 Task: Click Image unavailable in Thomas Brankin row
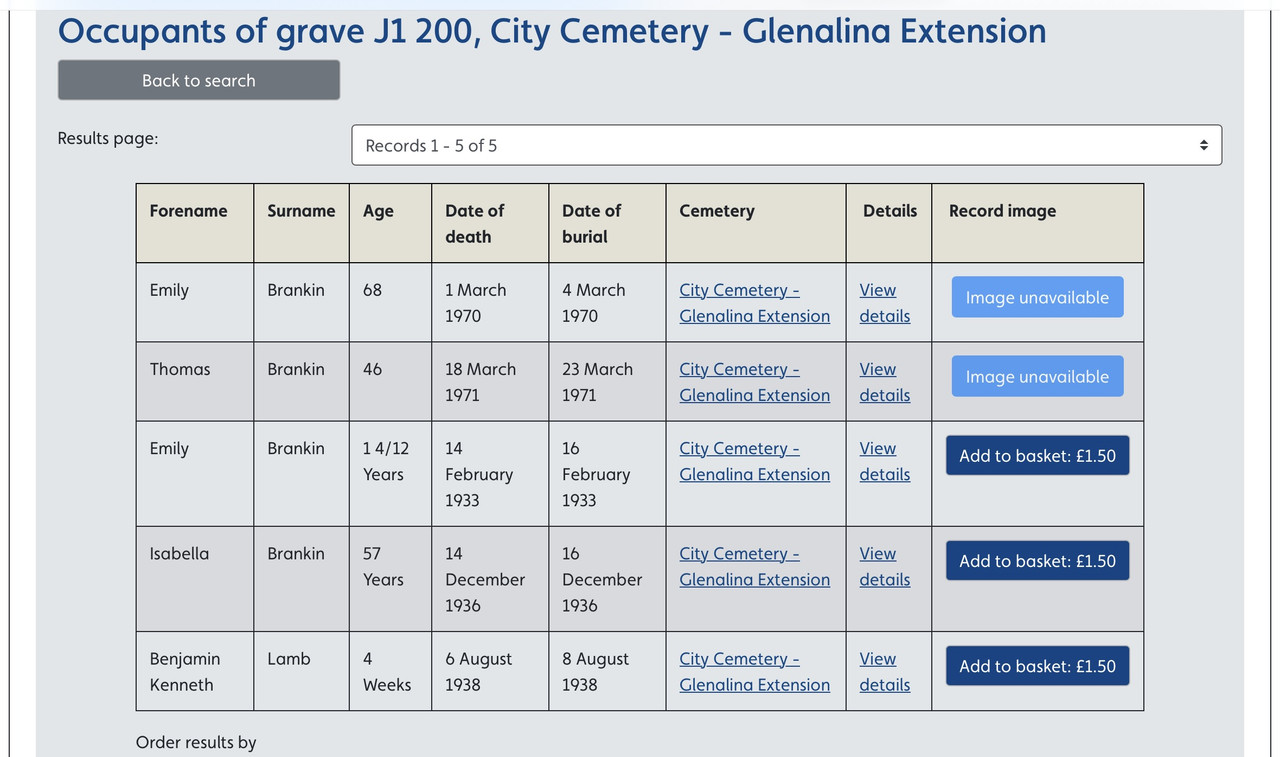tap(1037, 376)
